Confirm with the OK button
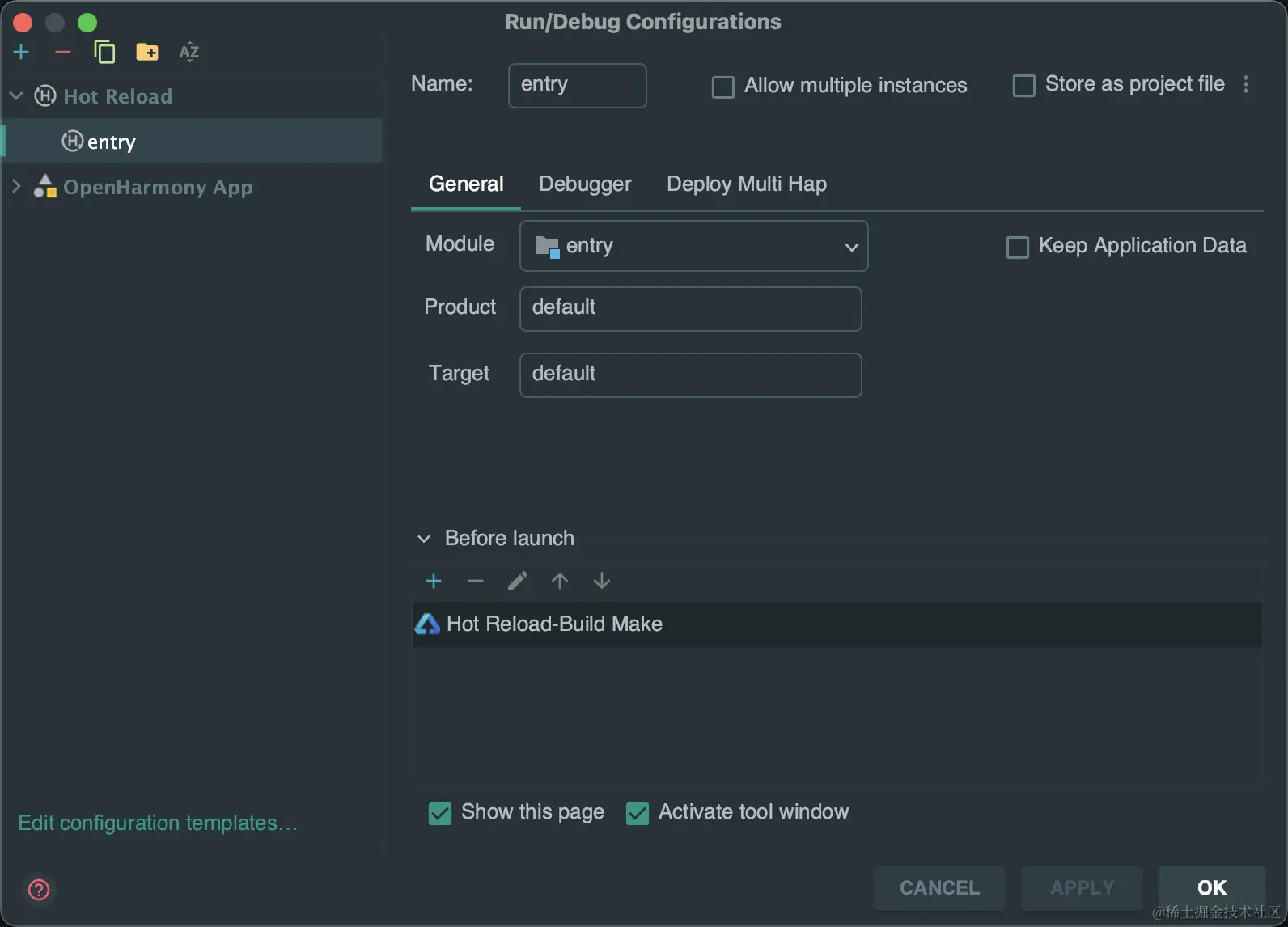This screenshot has height=927, width=1288. pyautogui.click(x=1212, y=888)
